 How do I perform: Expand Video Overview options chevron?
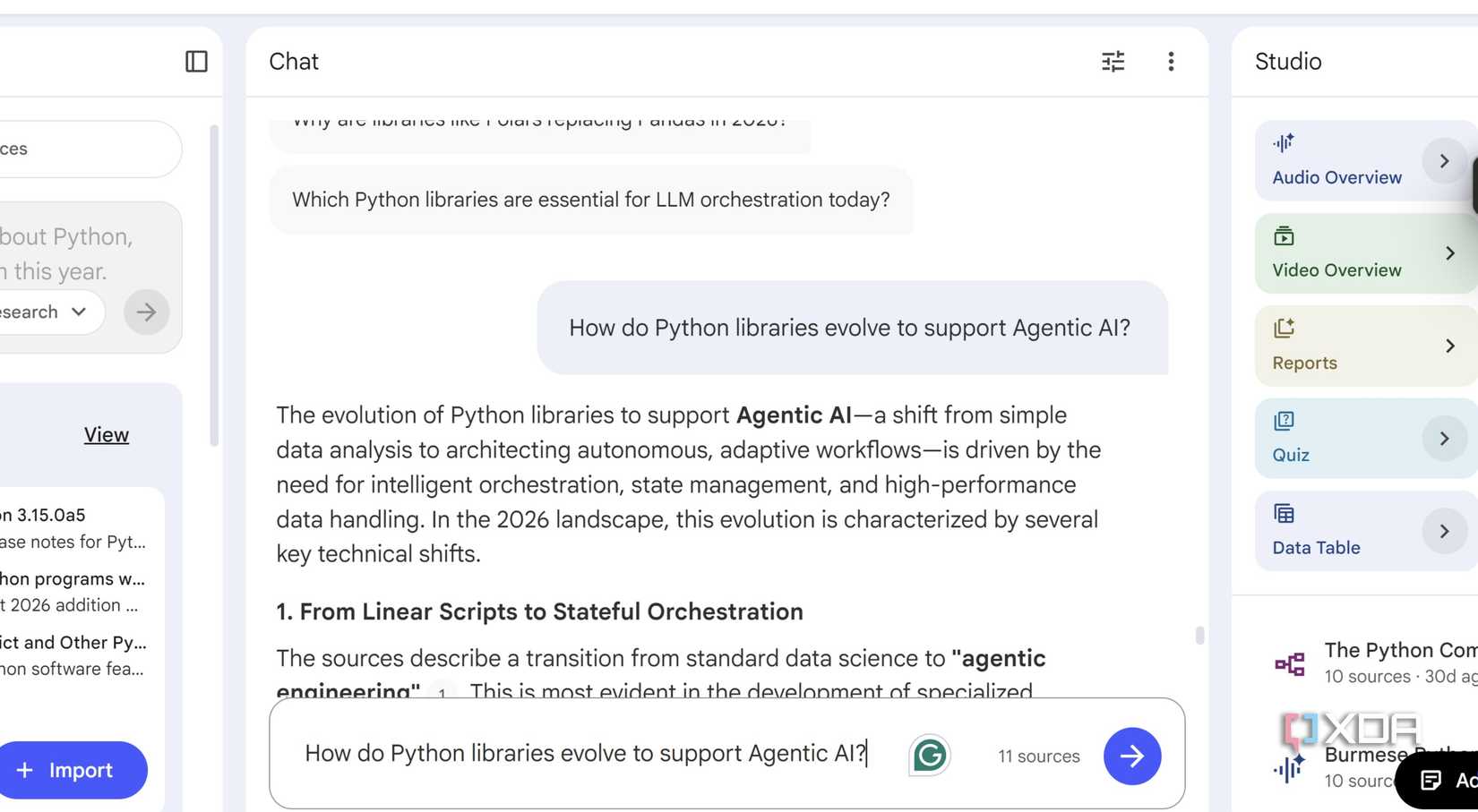(x=1450, y=253)
